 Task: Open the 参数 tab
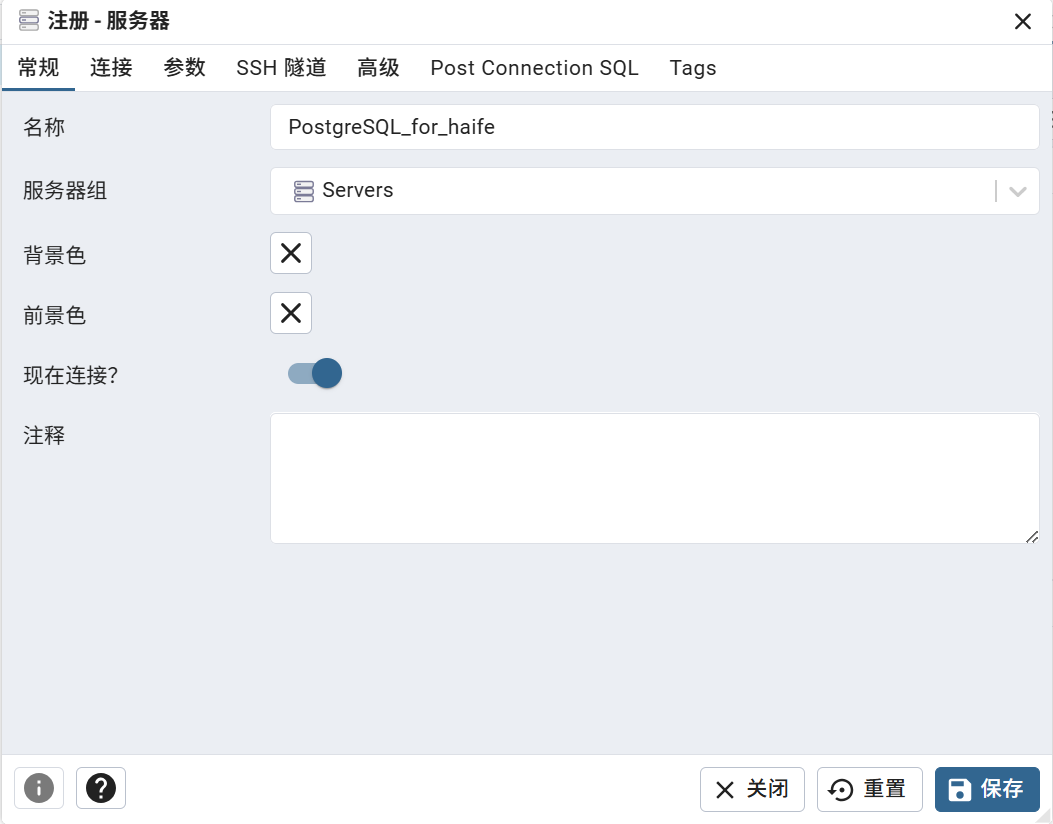click(x=185, y=68)
